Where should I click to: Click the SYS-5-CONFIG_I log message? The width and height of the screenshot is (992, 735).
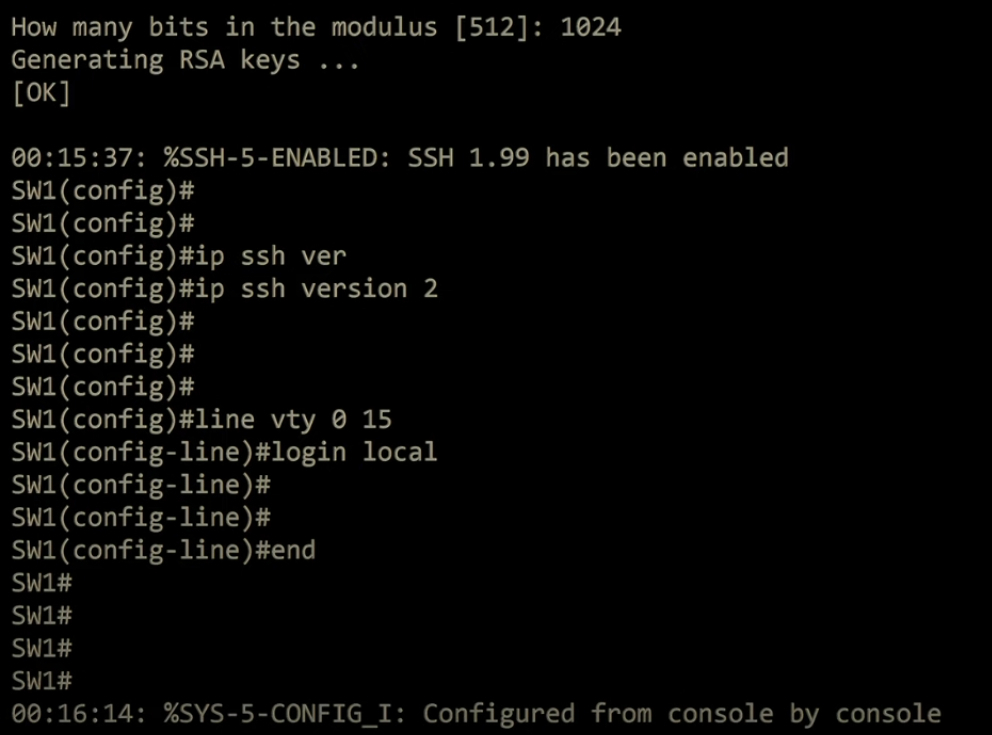[x=476, y=714]
